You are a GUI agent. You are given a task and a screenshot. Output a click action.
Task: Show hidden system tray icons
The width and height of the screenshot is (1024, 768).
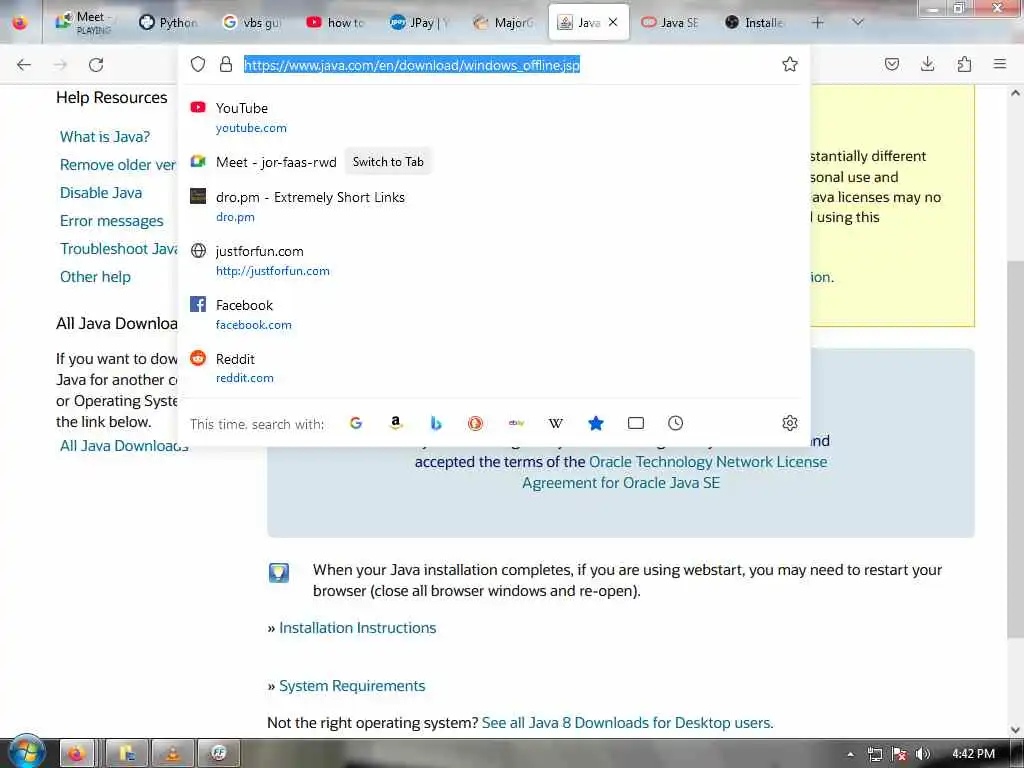(x=850, y=754)
